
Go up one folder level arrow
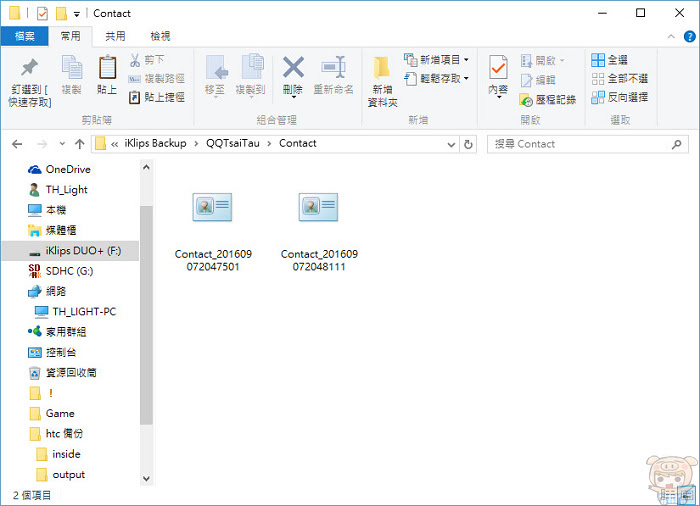point(79,144)
